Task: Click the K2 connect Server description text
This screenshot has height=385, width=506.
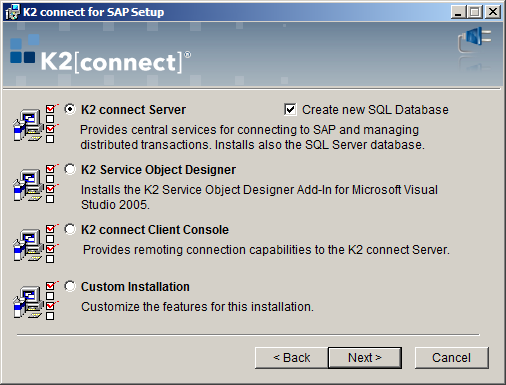Action: pyautogui.click(x=252, y=137)
